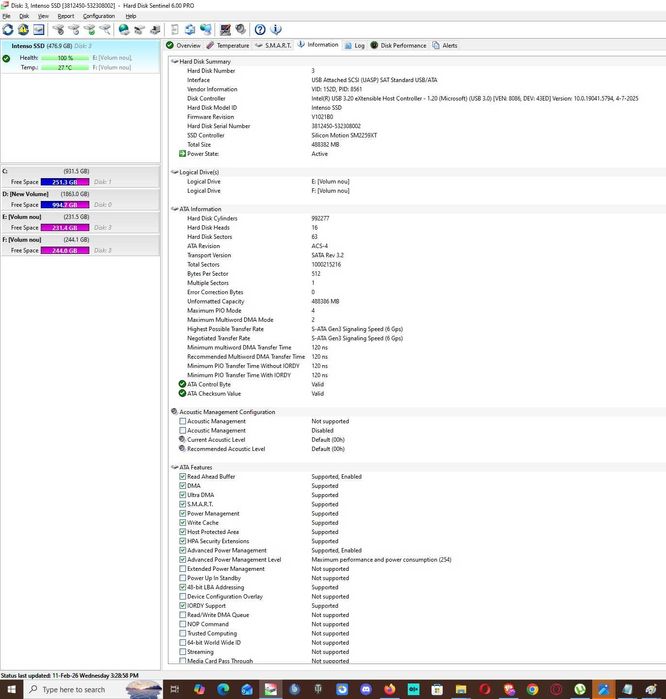Toggle the Read Ahead Buffer checkbox
Screen dimensions: 666x699
[182, 477]
